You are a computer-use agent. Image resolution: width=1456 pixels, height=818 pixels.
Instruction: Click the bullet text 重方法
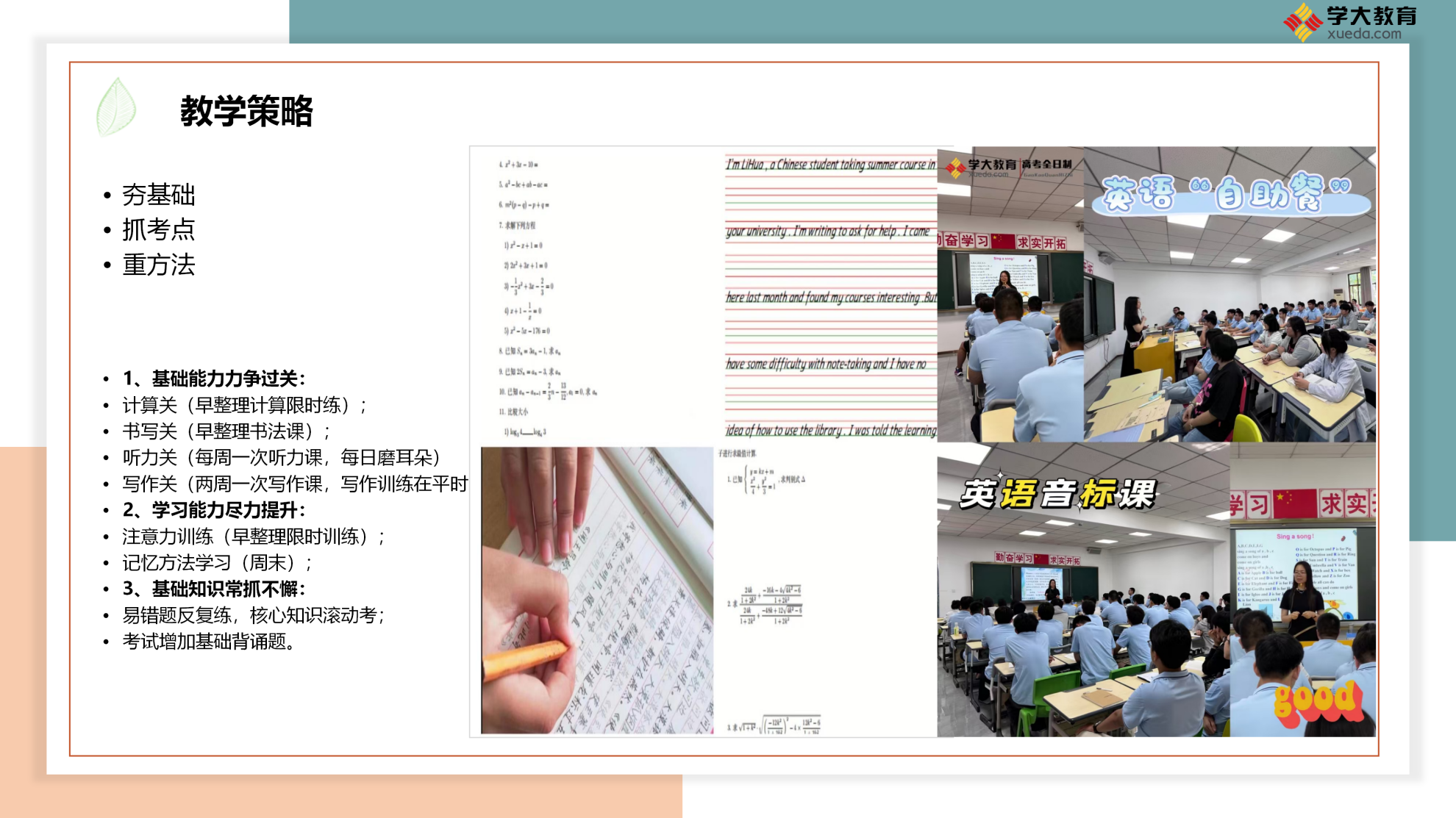pos(159,265)
